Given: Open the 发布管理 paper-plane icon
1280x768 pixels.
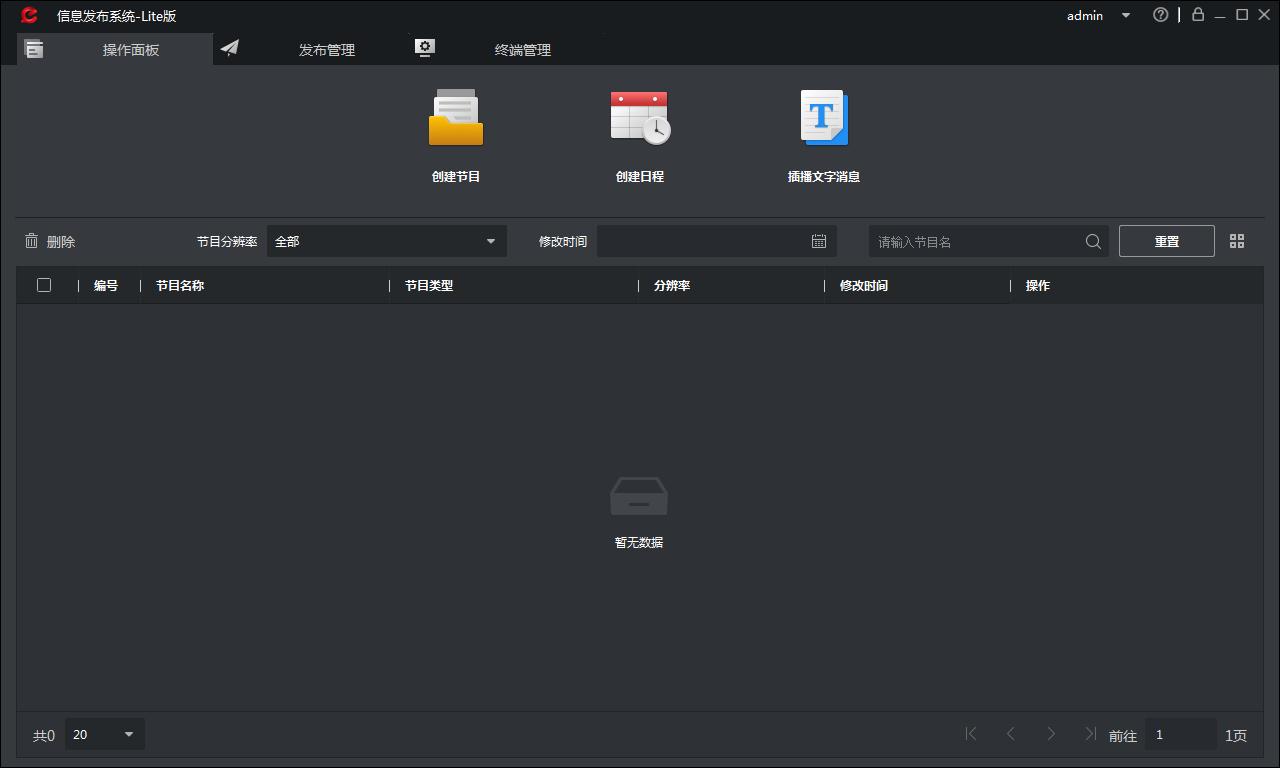Looking at the screenshot, I should coord(231,46).
